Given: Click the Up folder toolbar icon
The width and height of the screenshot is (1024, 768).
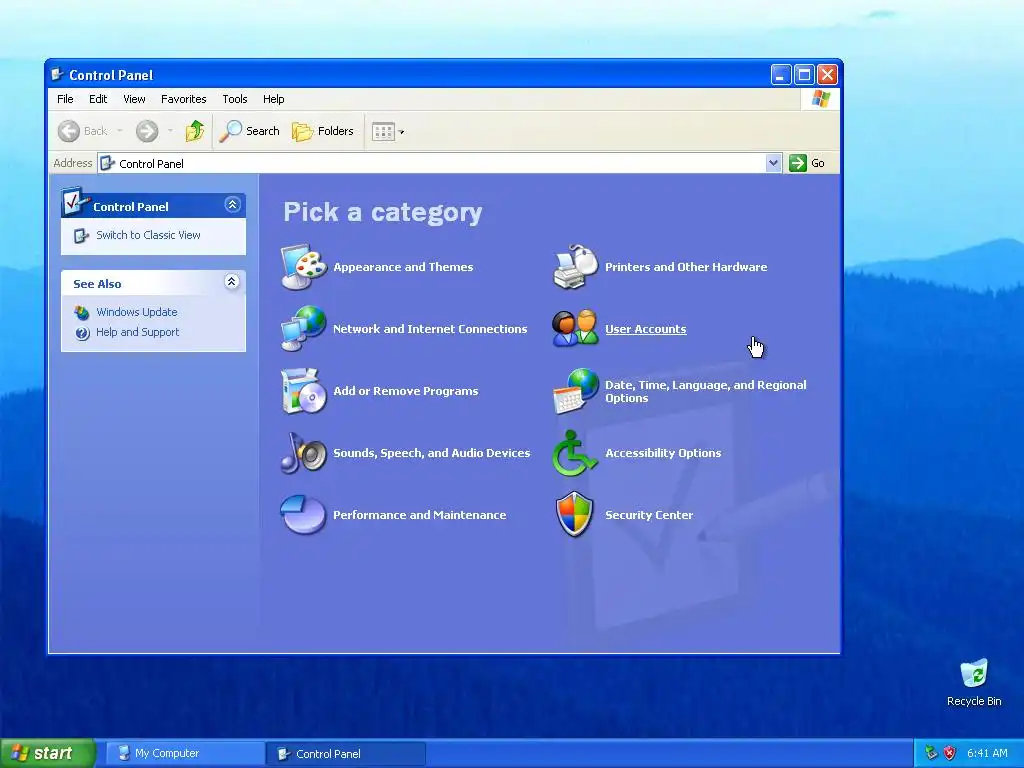Looking at the screenshot, I should point(195,131).
